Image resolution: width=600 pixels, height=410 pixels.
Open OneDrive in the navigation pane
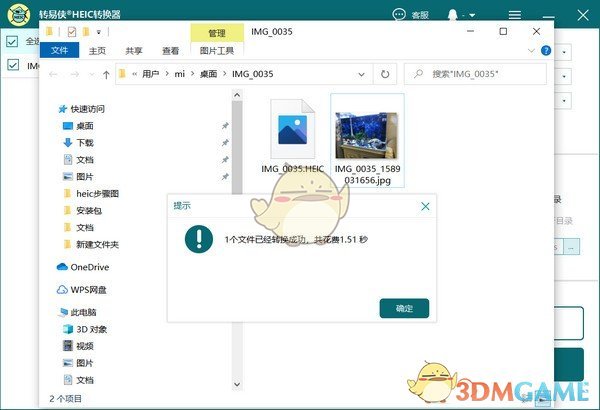pos(83,267)
